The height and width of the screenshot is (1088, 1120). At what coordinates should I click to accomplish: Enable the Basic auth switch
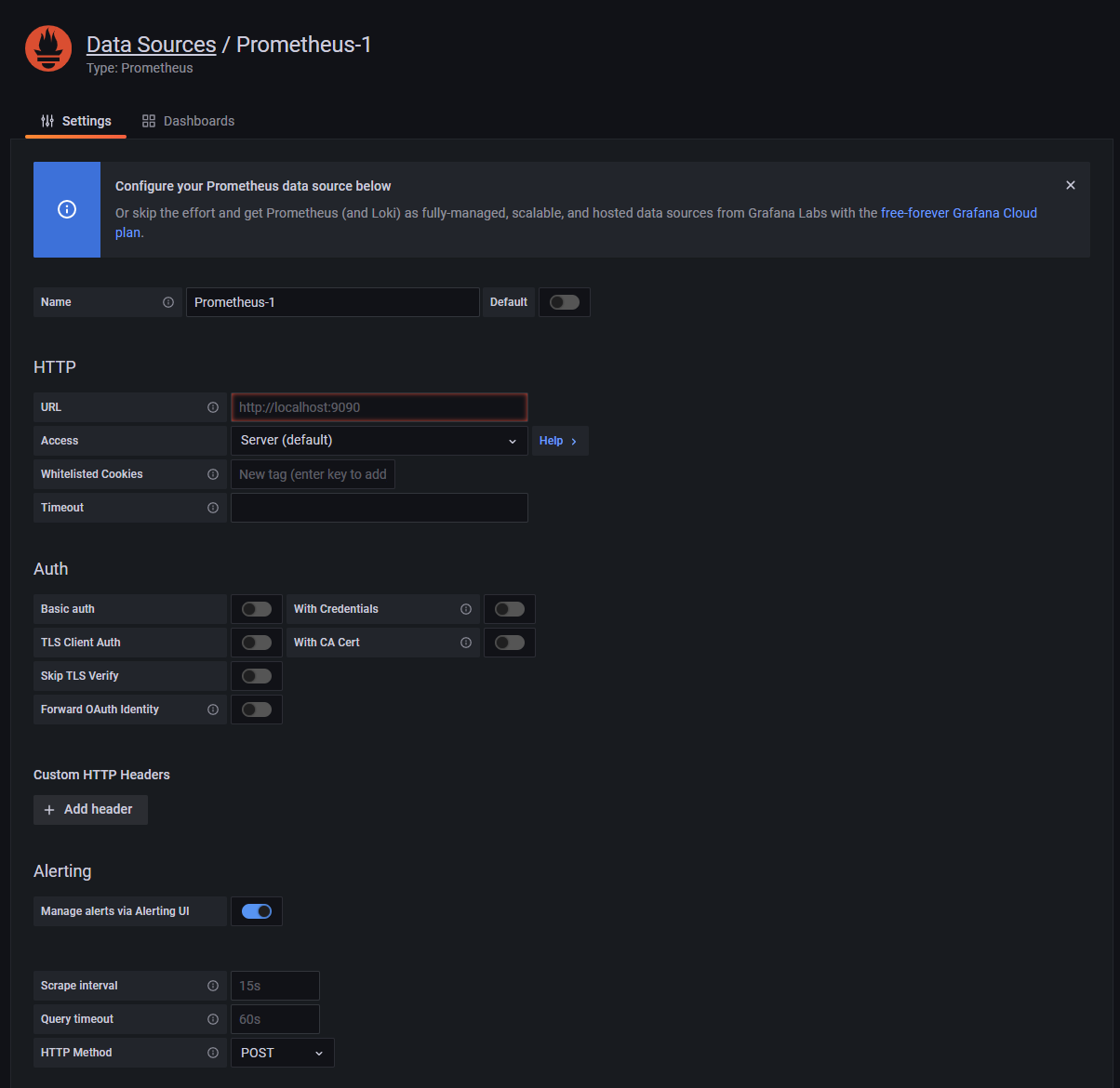click(x=257, y=609)
